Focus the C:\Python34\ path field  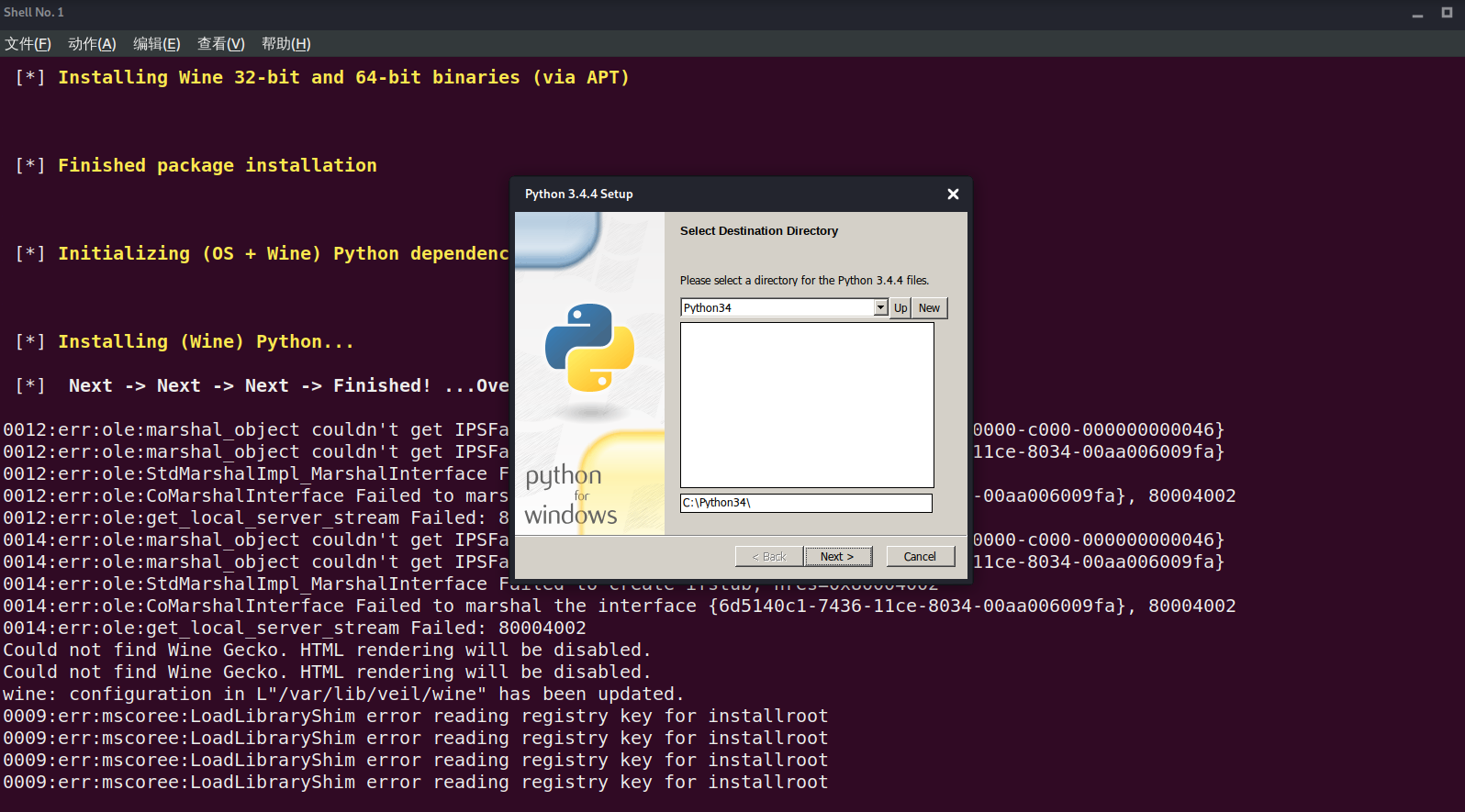[x=805, y=503]
